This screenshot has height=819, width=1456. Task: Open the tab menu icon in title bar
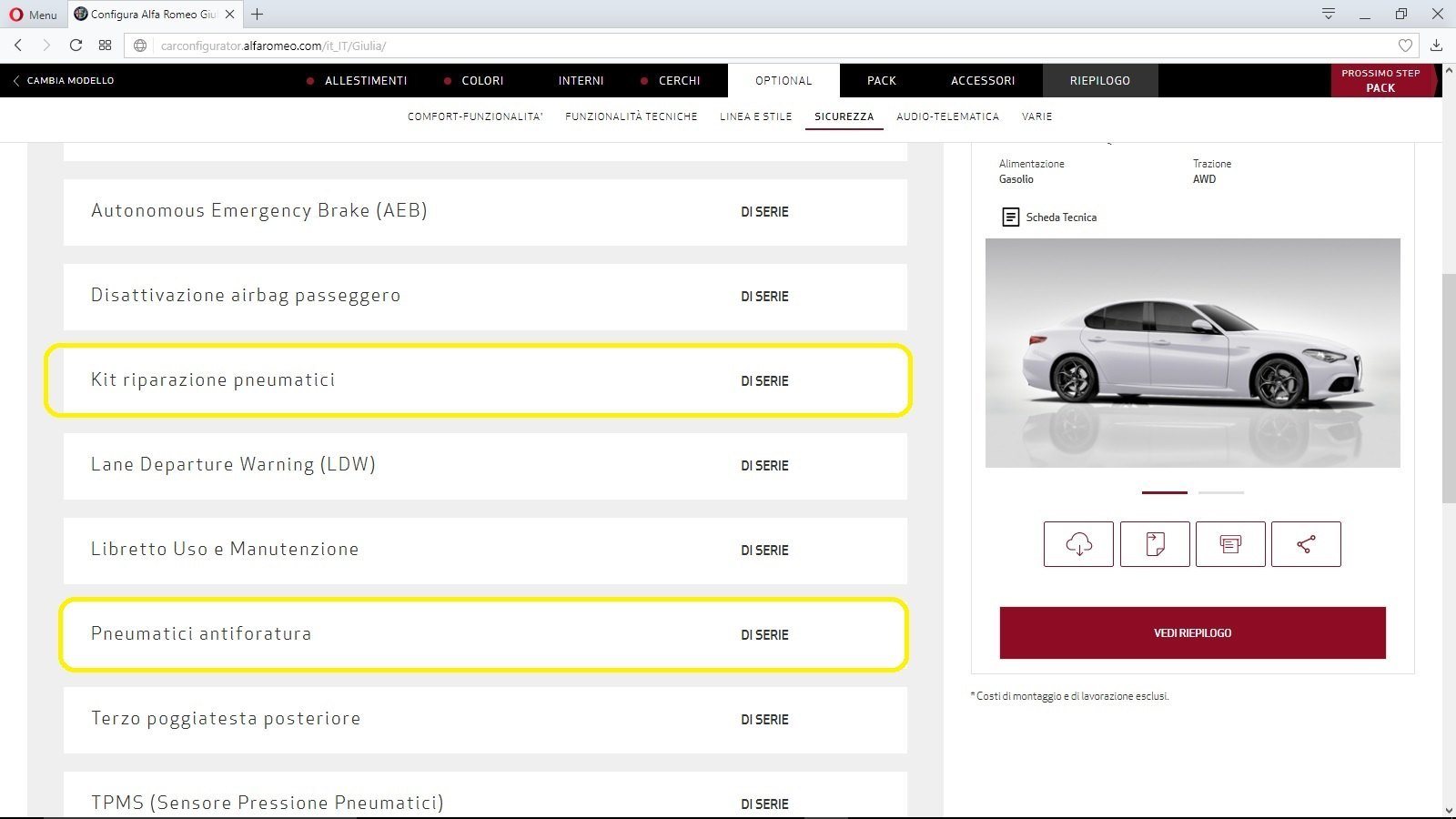point(1329,14)
